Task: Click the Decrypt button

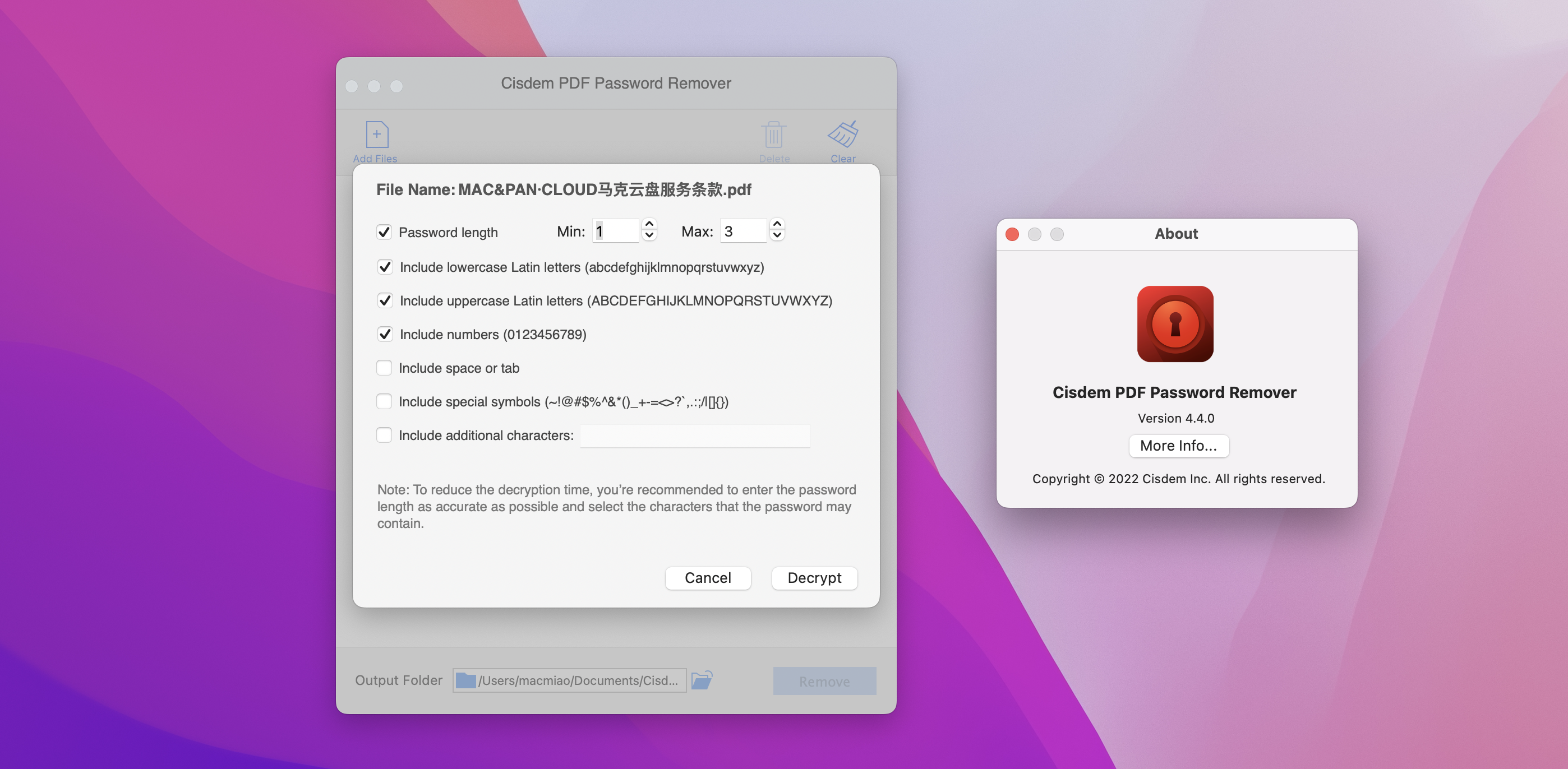Action: click(x=814, y=577)
